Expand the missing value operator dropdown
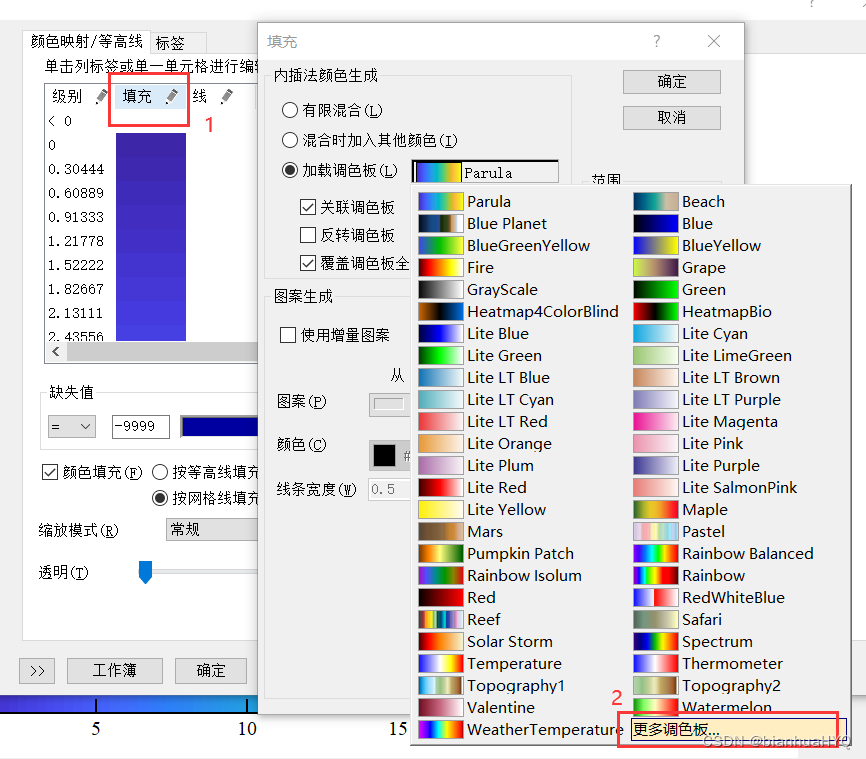Image resolution: width=866 pixels, height=759 pixels. coord(71,427)
